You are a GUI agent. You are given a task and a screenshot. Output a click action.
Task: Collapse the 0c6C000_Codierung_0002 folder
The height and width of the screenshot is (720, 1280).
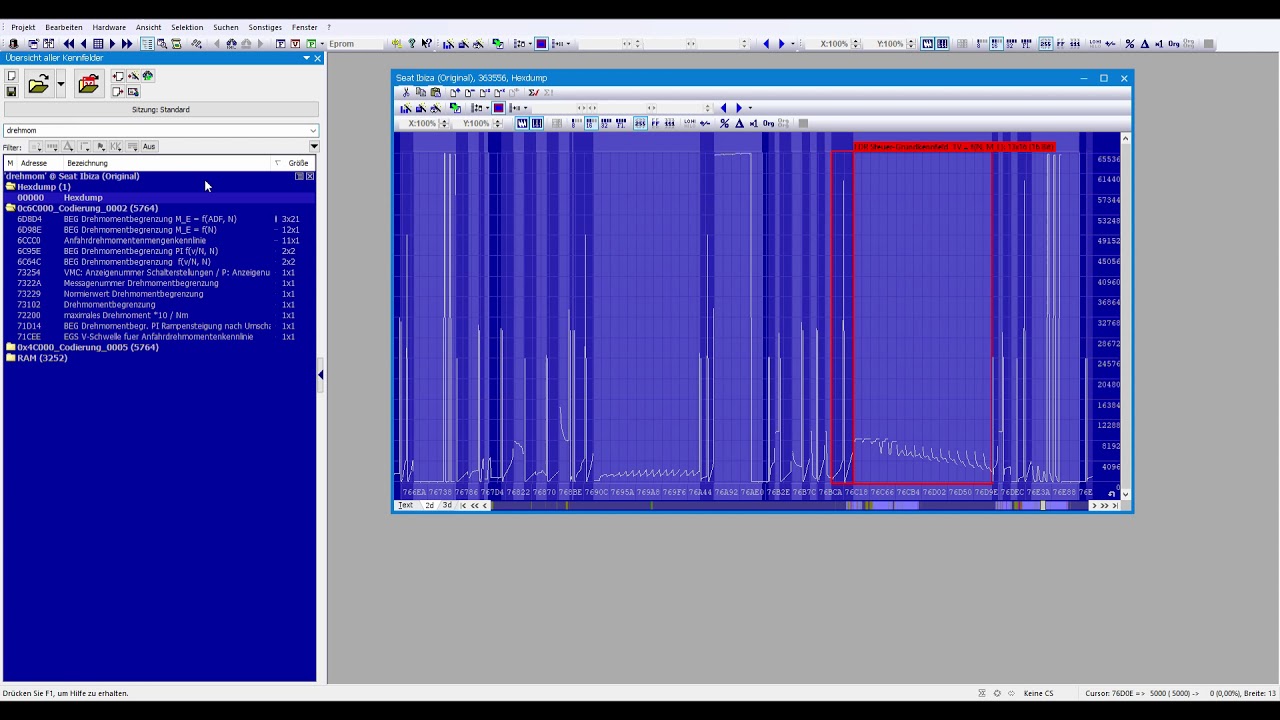(x=10, y=208)
